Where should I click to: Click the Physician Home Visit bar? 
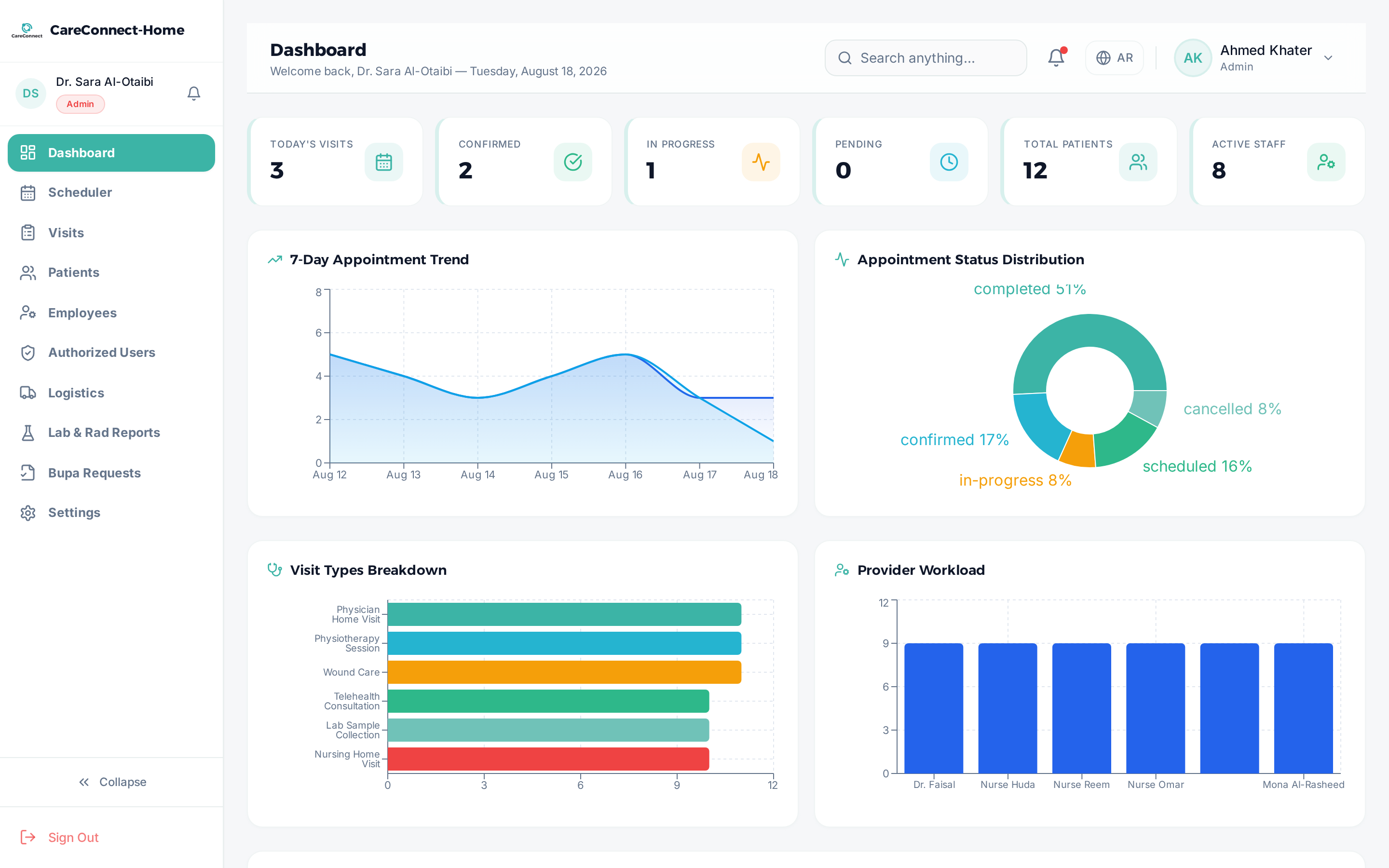(x=564, y=614)
